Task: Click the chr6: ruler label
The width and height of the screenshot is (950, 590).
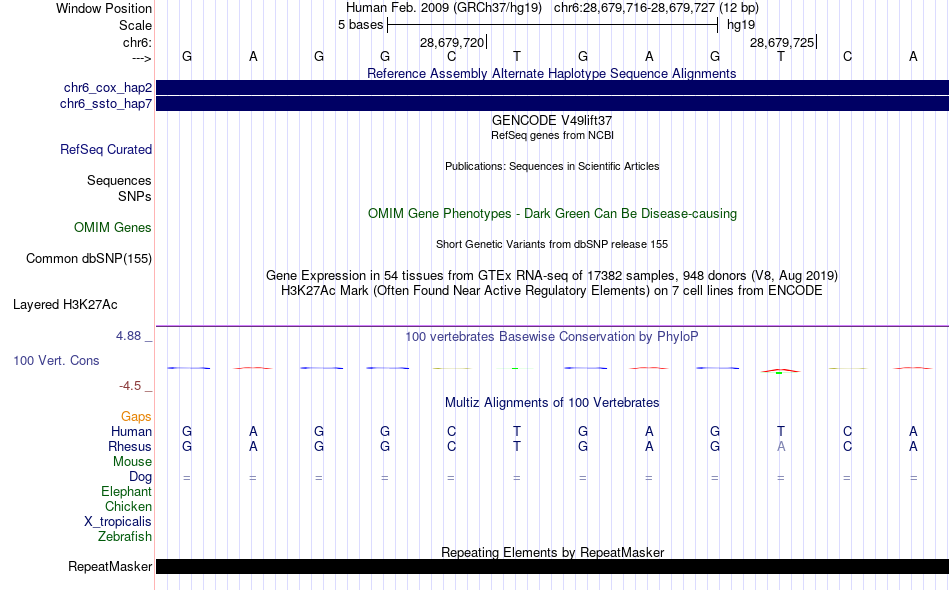Action: point(137,42)
